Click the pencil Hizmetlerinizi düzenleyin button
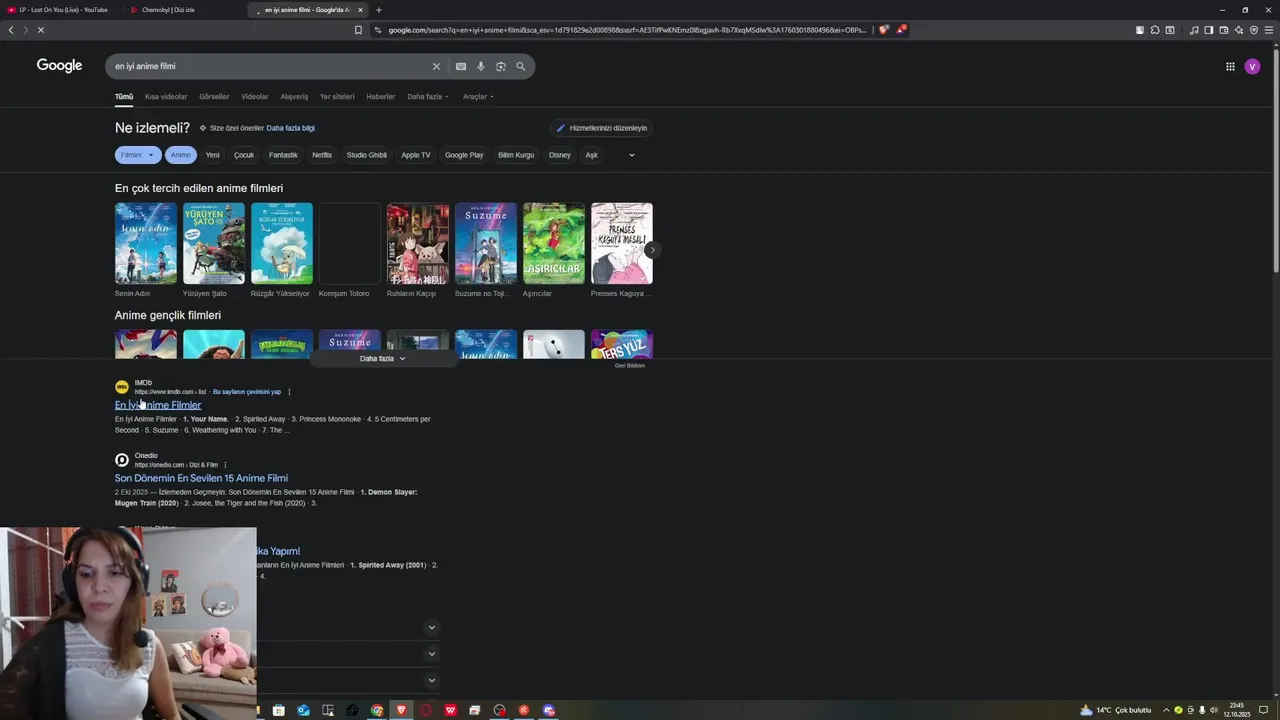Screen dimensions: 1280x720 (x=603, y=128)
